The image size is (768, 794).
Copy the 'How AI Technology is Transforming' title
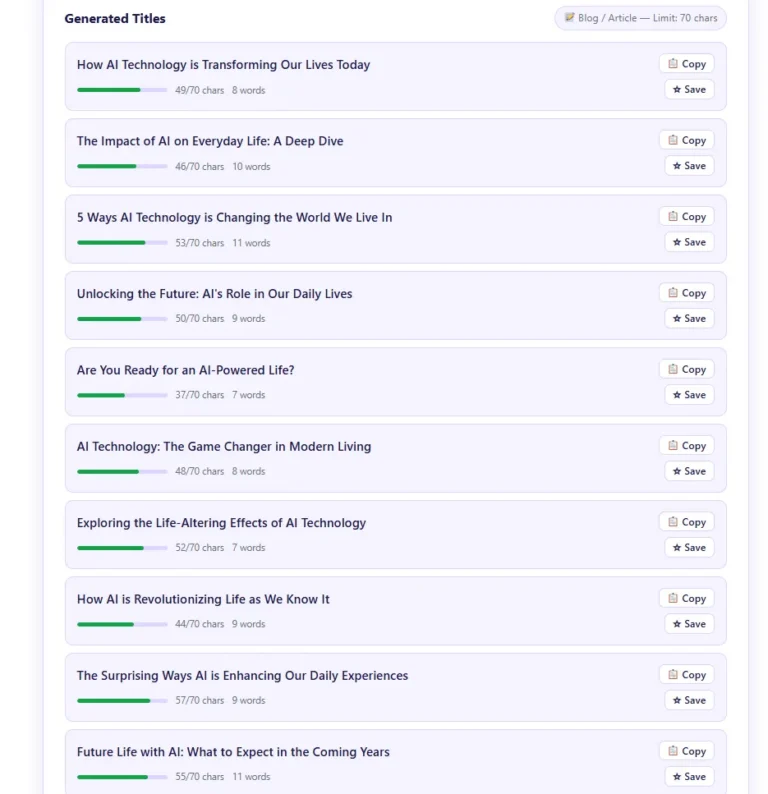(686, 64)
